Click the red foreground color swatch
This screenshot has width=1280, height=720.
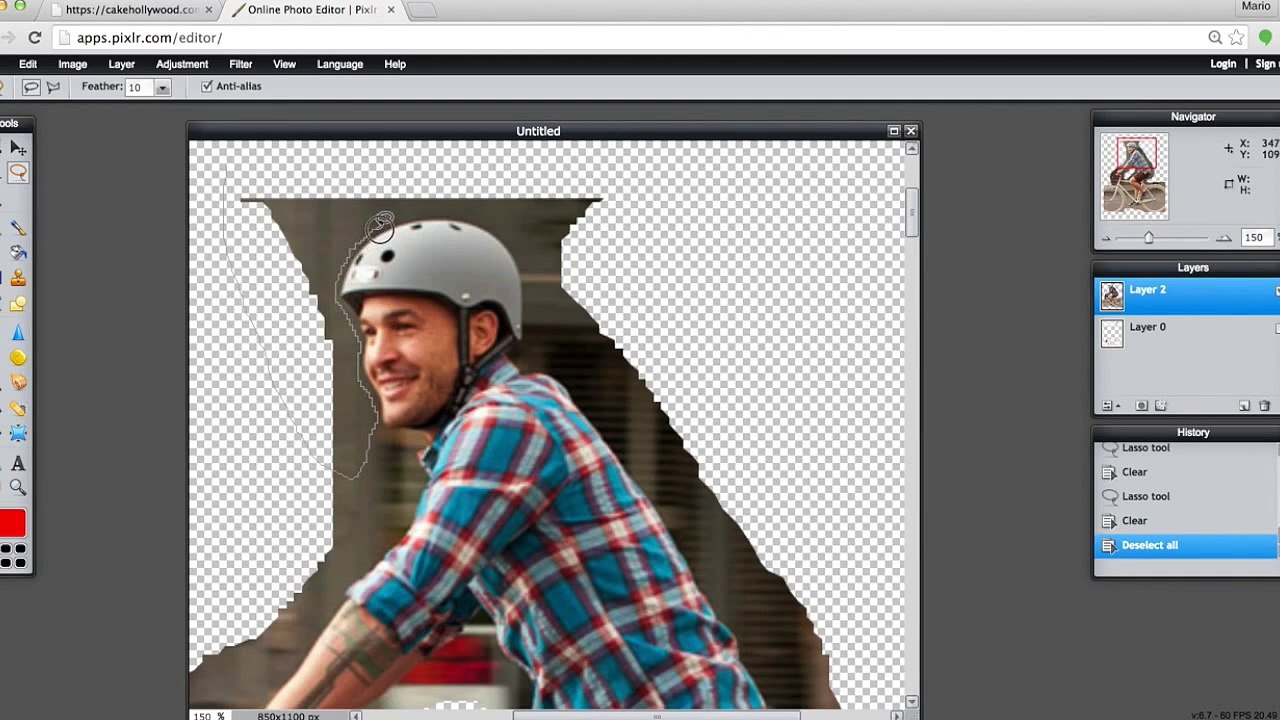[12, 523]
